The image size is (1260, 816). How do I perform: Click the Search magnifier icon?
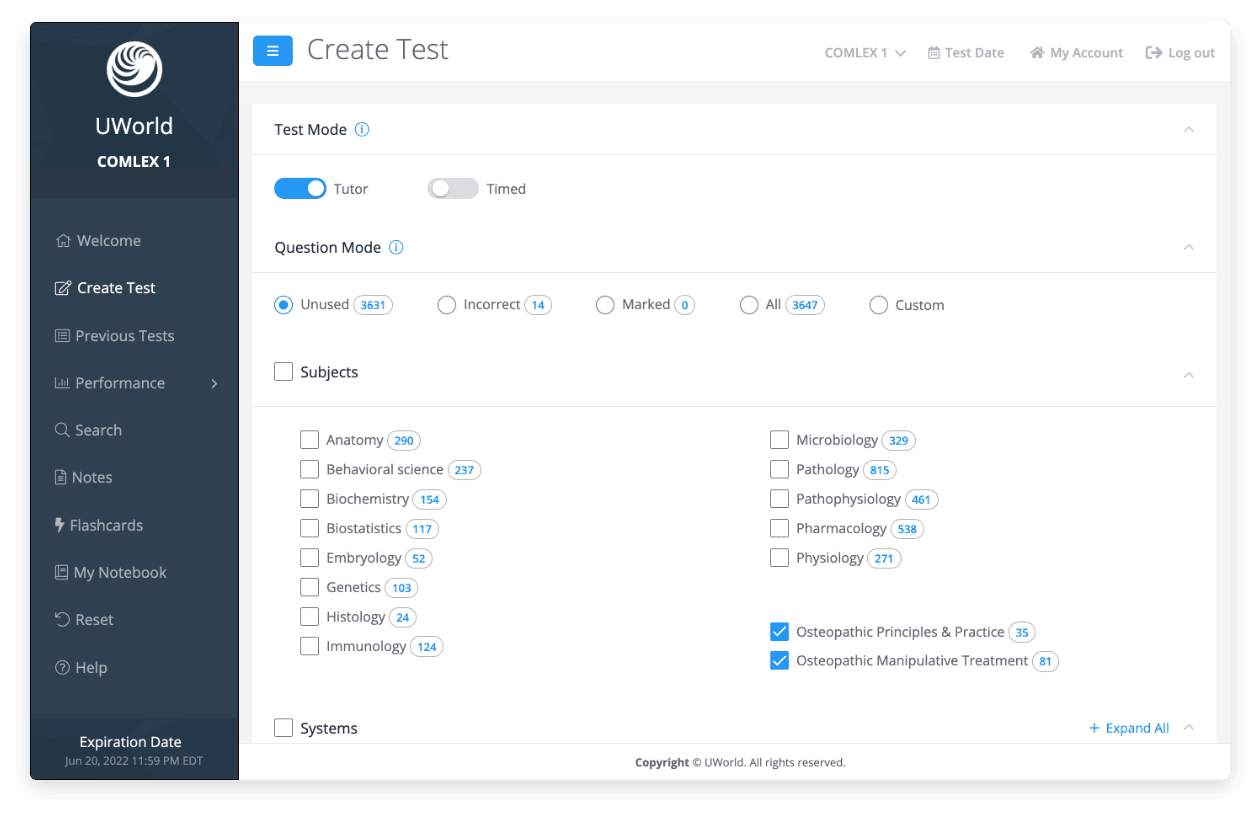[62, 430]
